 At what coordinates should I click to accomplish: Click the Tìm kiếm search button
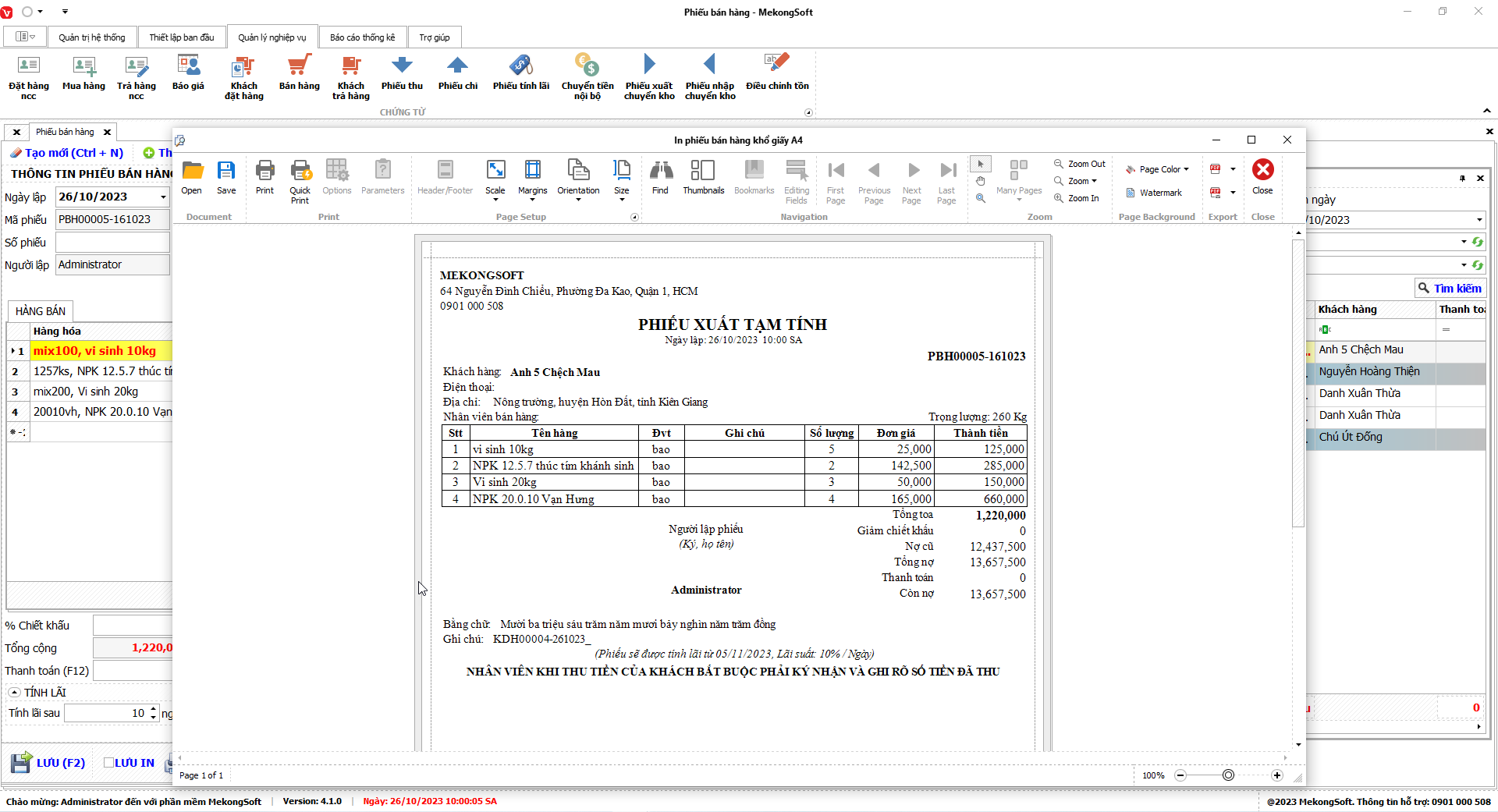click(x=1450, y=289)
